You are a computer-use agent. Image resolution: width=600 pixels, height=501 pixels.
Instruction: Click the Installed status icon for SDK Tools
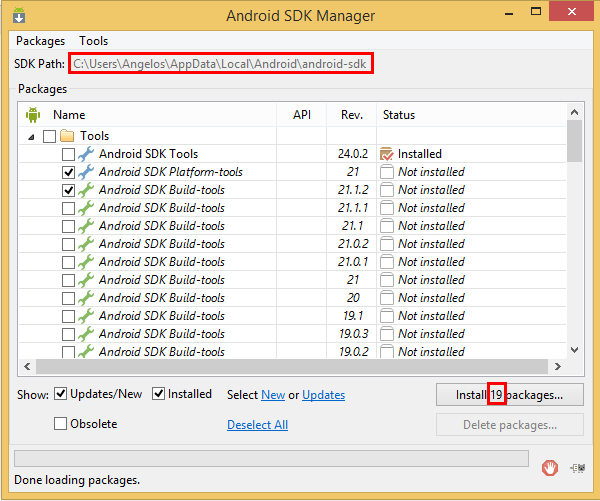[x=386, y=154]
